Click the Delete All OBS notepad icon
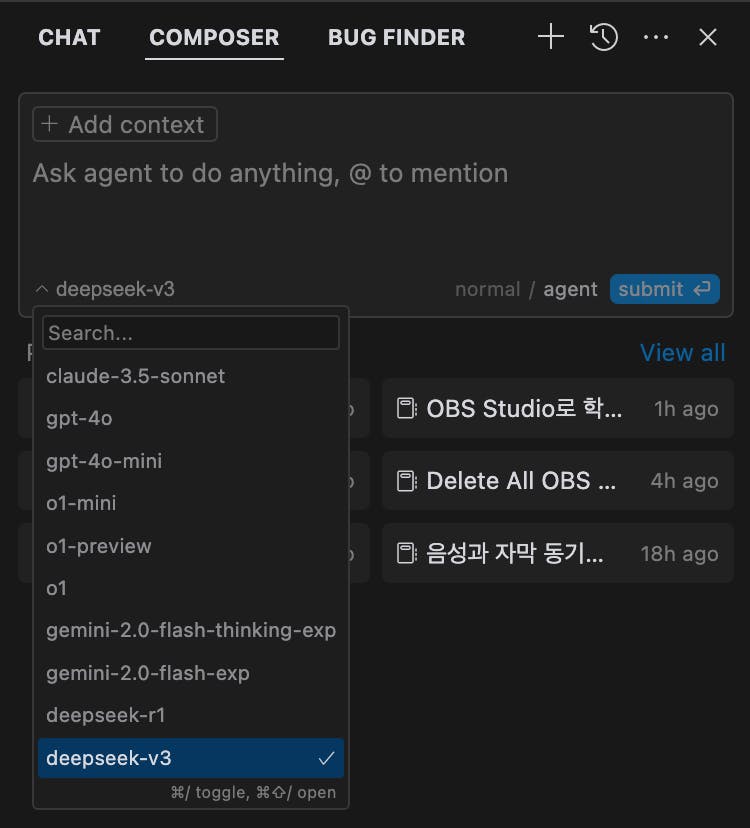This screenshot has width=750, height=828. tap(406, 481)
